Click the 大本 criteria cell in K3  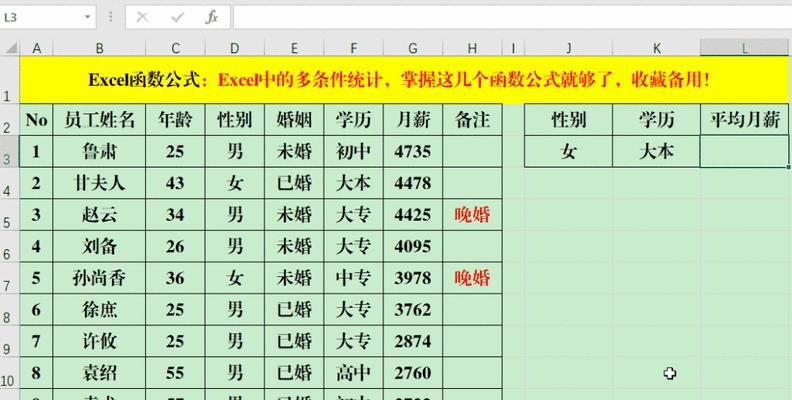(657, 152)
